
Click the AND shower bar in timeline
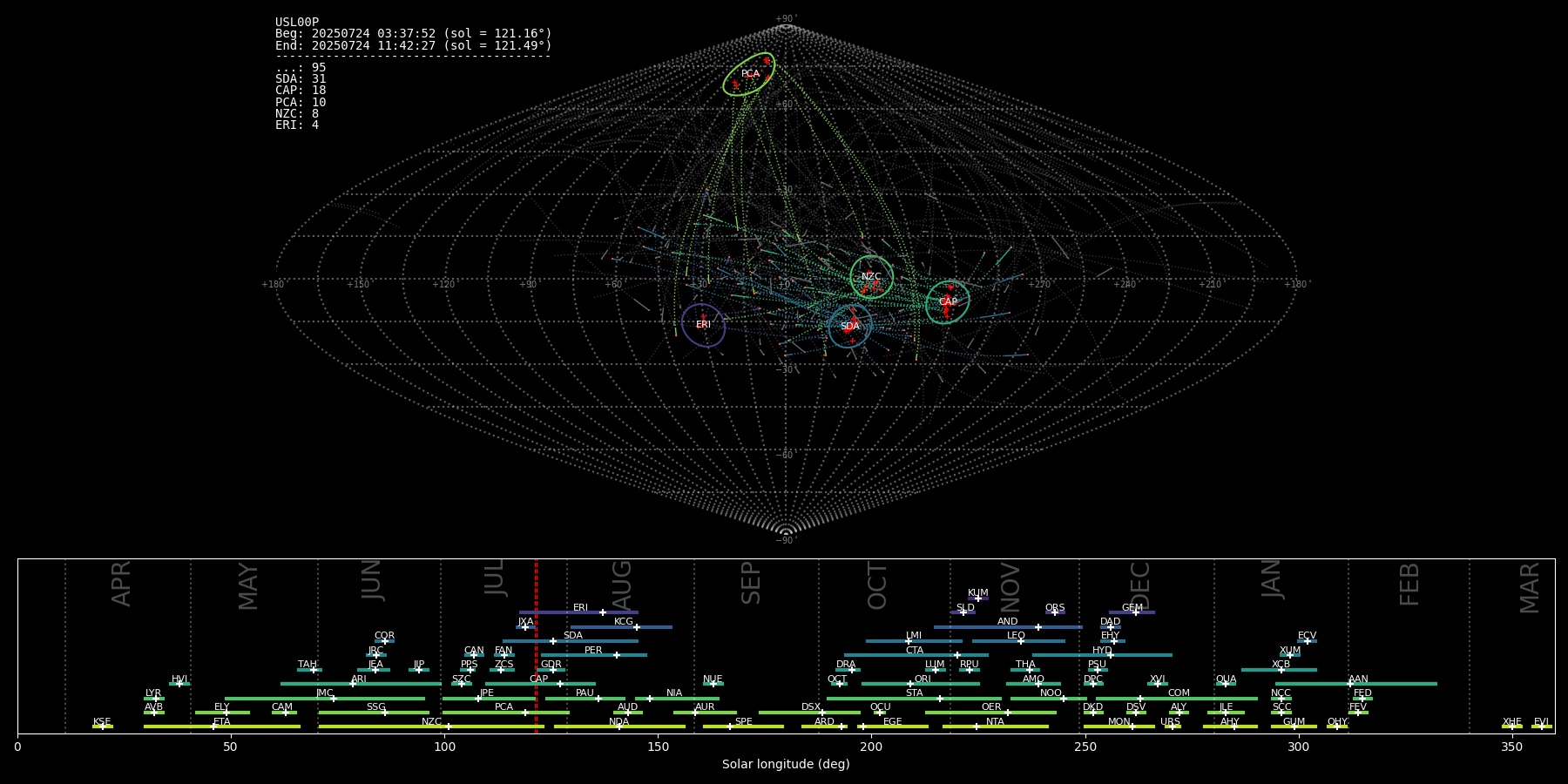[1008, 626]
